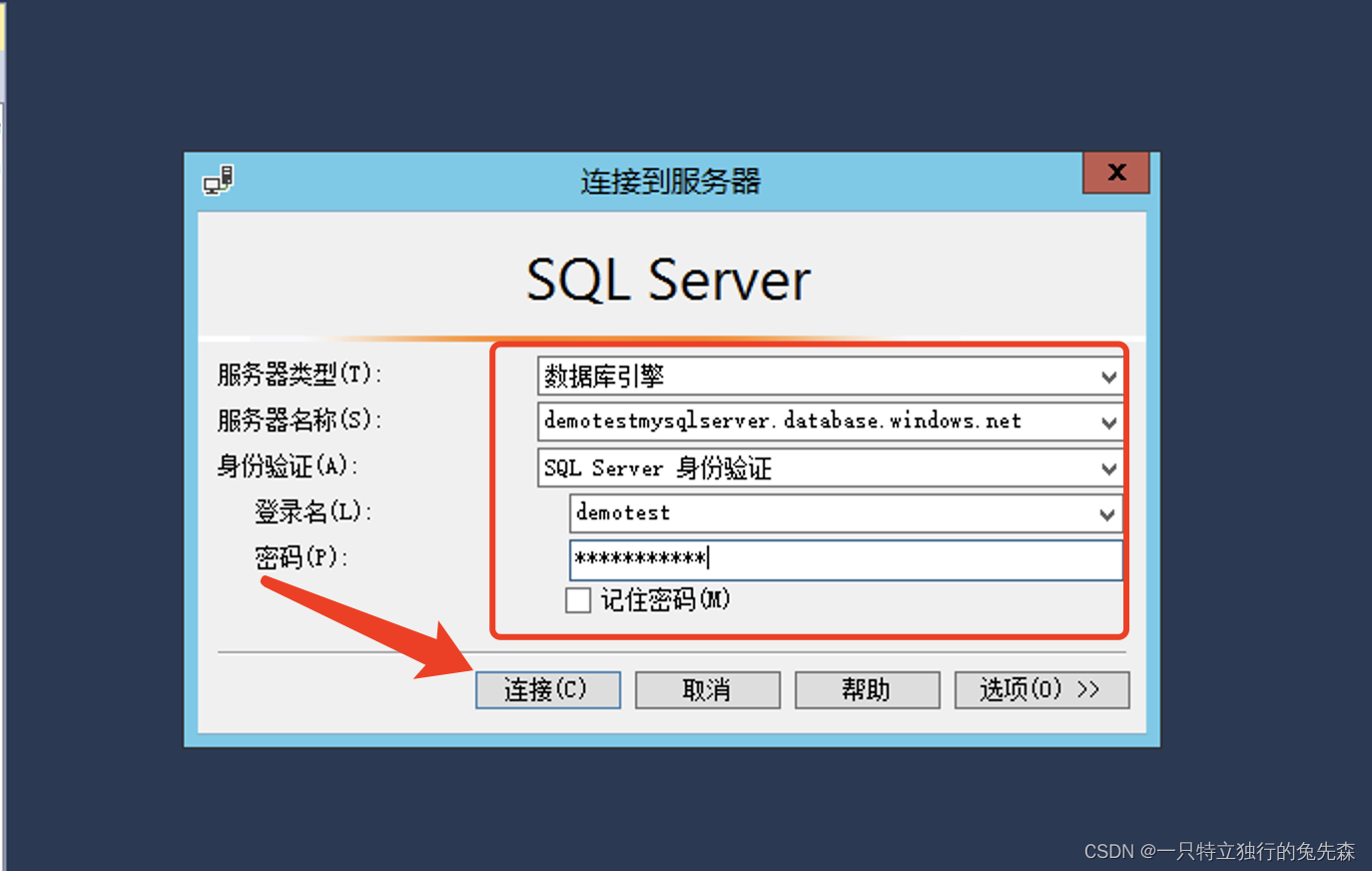Expand options with 选项(O) >>
Screen dimensions: 1372x871
point(1042,690)
